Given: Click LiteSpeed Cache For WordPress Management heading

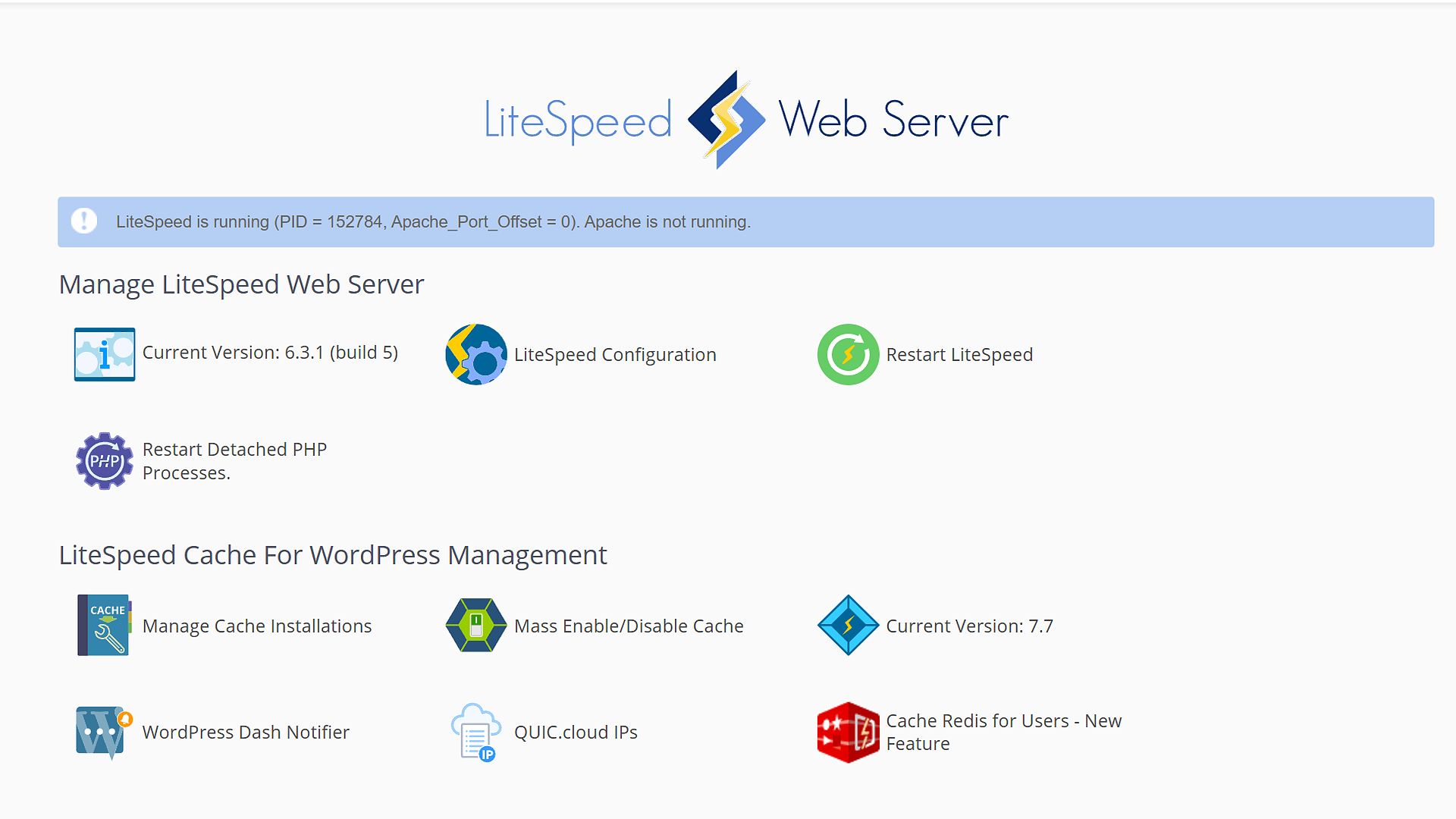Looking at the screenshot, I should (x=333, y=555).
